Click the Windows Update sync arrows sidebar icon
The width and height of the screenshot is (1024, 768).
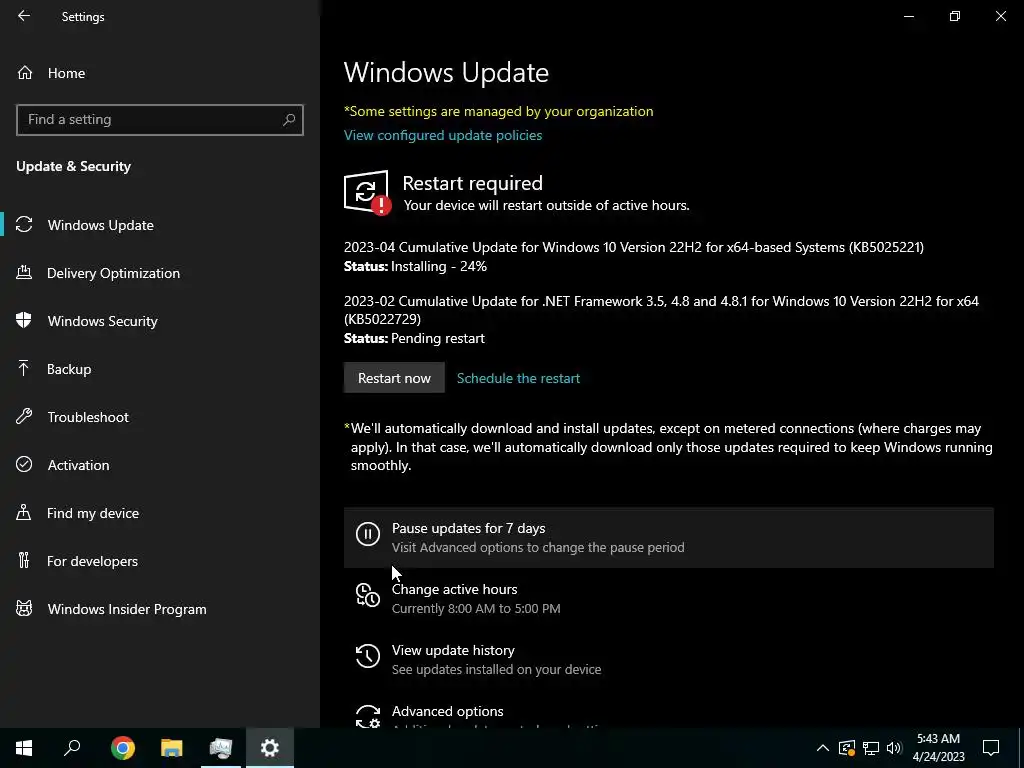[x=24, y=225]
